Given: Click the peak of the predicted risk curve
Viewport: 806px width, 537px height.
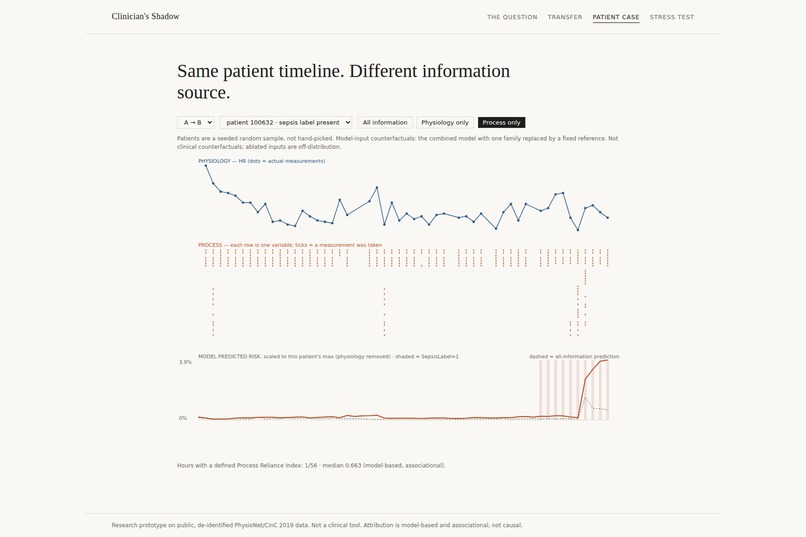Looking at the screenshot, I should pyautogui.click(x=607, y=361).
